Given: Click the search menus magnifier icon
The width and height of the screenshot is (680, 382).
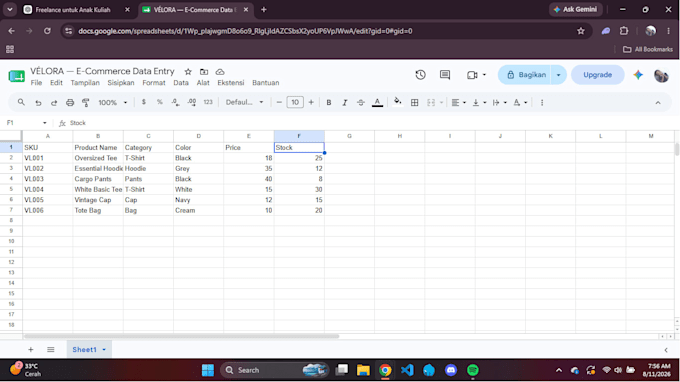Looking at the screenshot, I should [x=21, y=102].
